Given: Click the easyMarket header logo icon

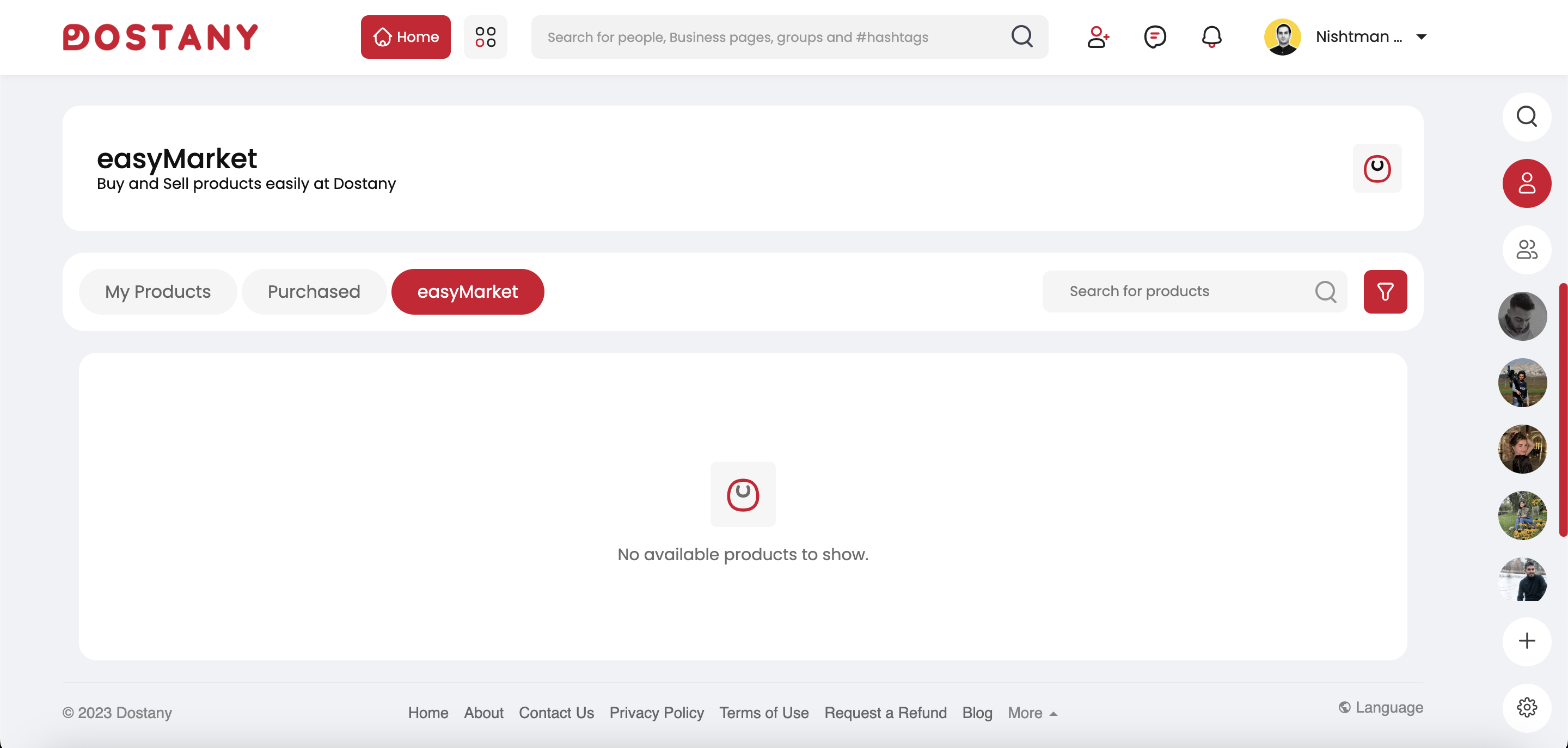Looking at the screenshot, I should [1377, 169].
